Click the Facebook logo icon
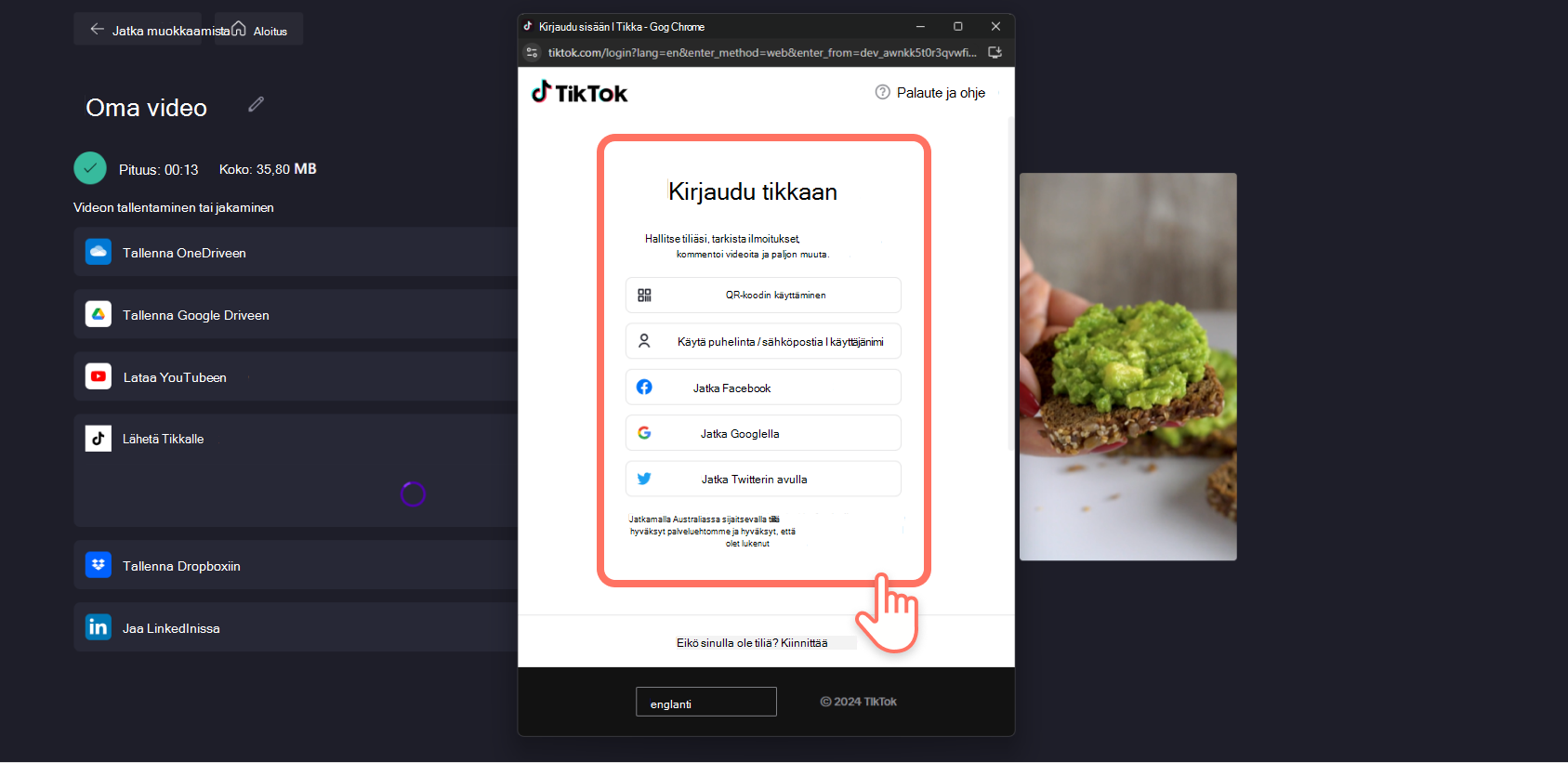Screen dimensions: 1568x763 [644, 387]
